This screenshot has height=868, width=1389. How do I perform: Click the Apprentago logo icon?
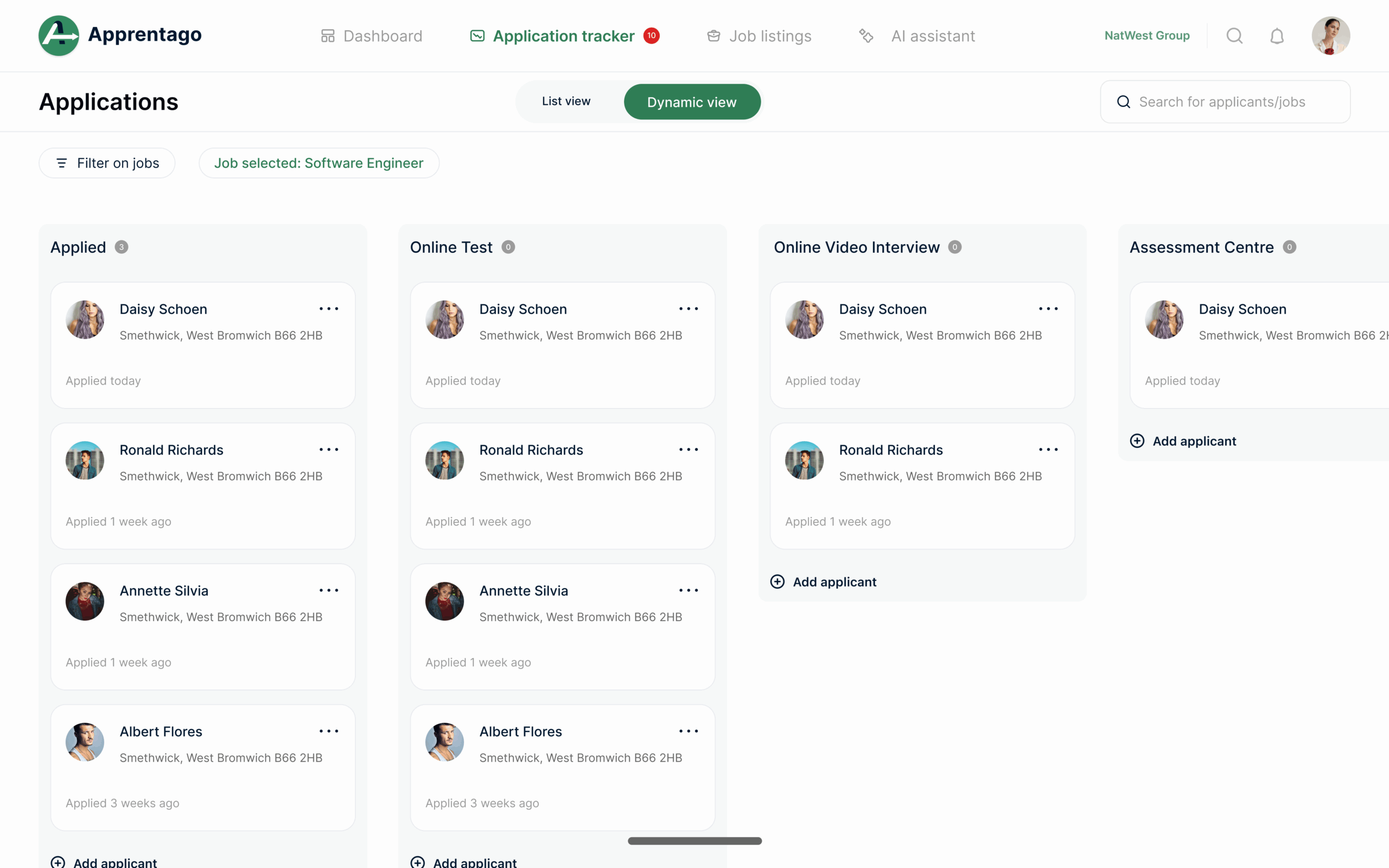tap(59, 36)
